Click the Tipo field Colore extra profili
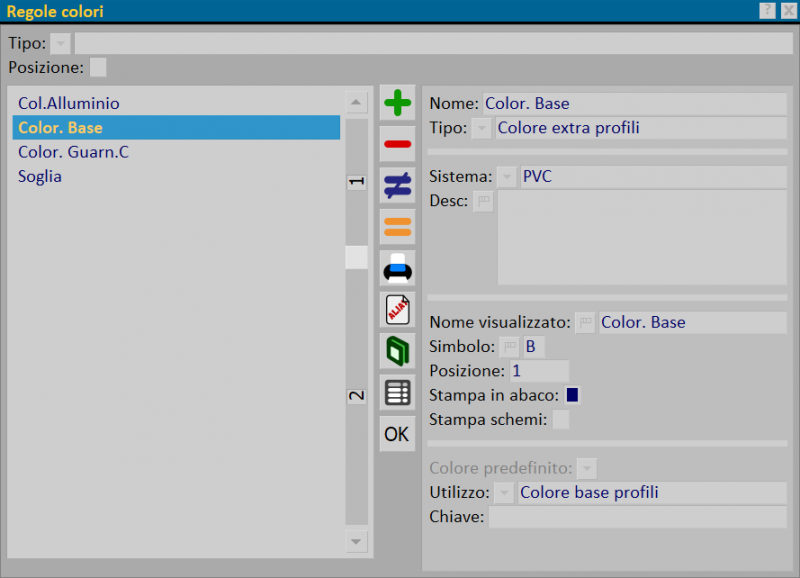 pos(641,128)
